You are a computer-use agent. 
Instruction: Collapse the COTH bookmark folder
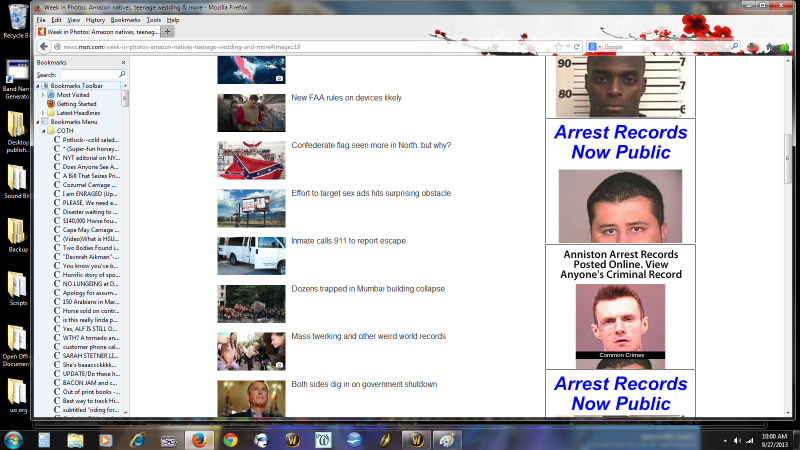(x=43, y=131)
